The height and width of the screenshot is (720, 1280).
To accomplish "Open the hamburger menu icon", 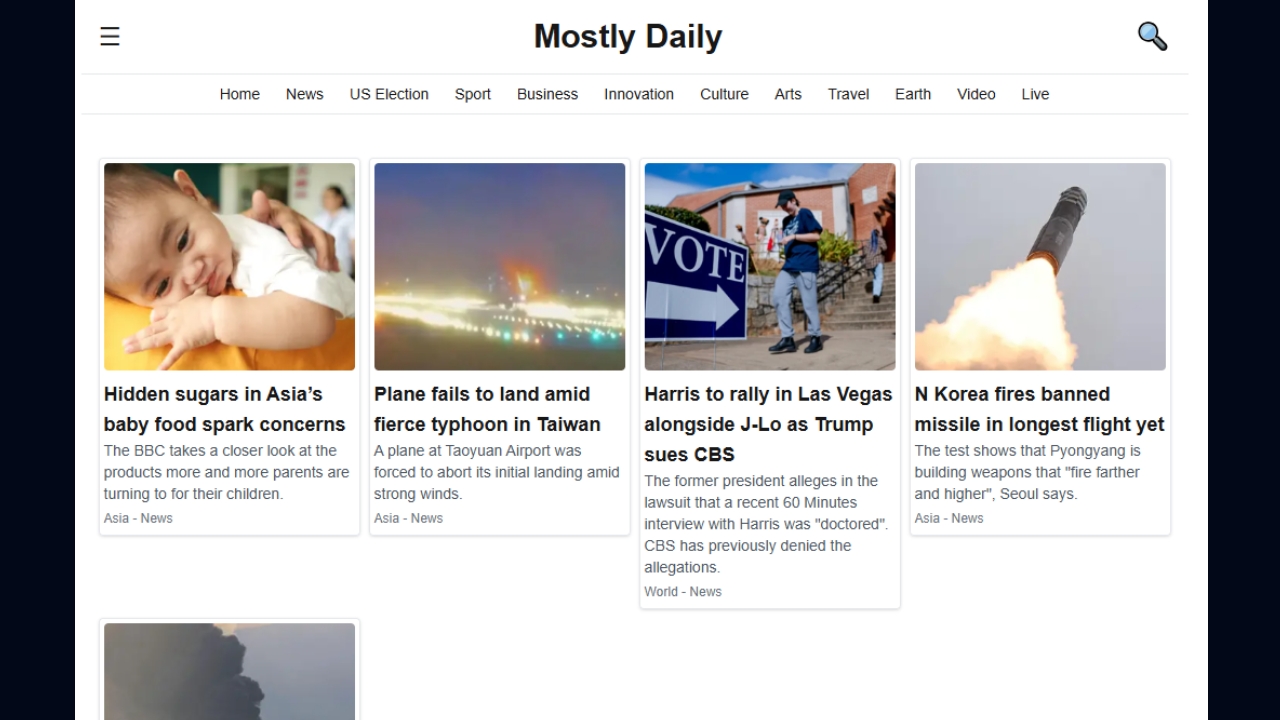I will click(x=110, y=37).
